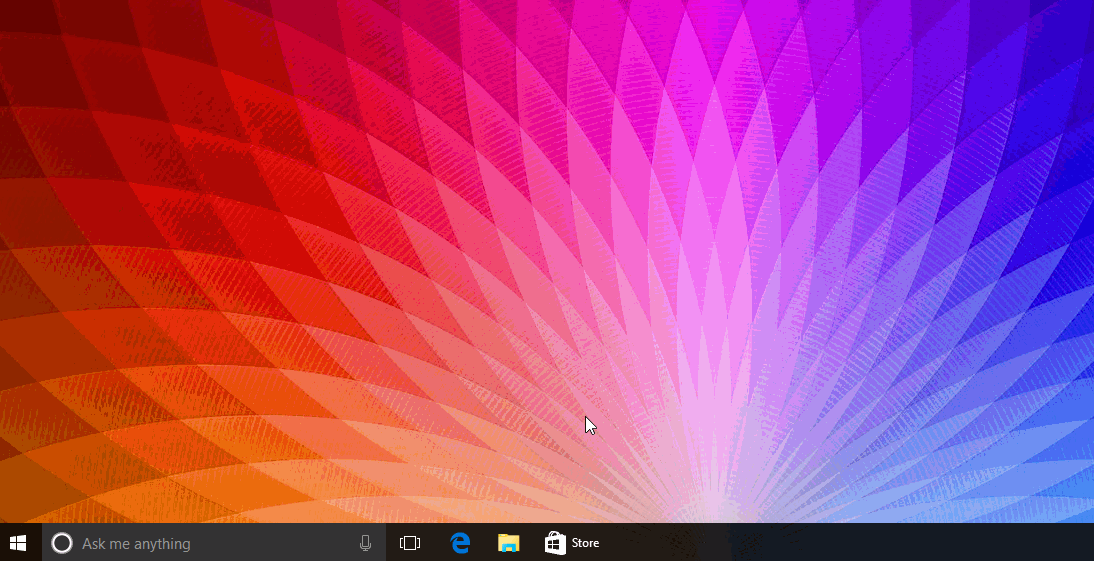Activate the Cortana microphone icon
The width and height of the screenshot is (1094, 561).
[x=365, y=543]
